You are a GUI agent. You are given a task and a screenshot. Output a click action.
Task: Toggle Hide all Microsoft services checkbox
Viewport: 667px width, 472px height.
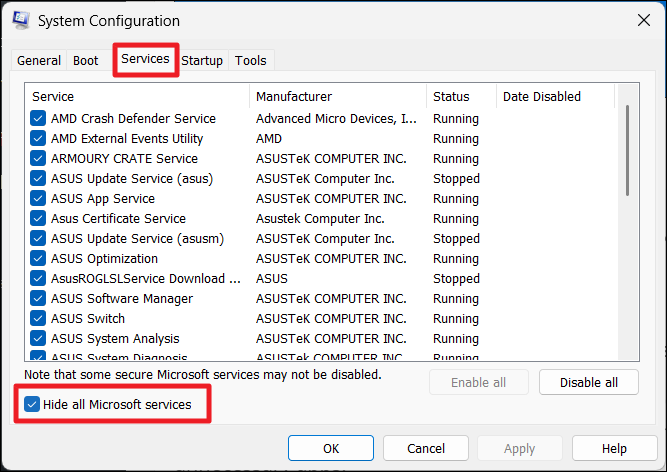33,405
